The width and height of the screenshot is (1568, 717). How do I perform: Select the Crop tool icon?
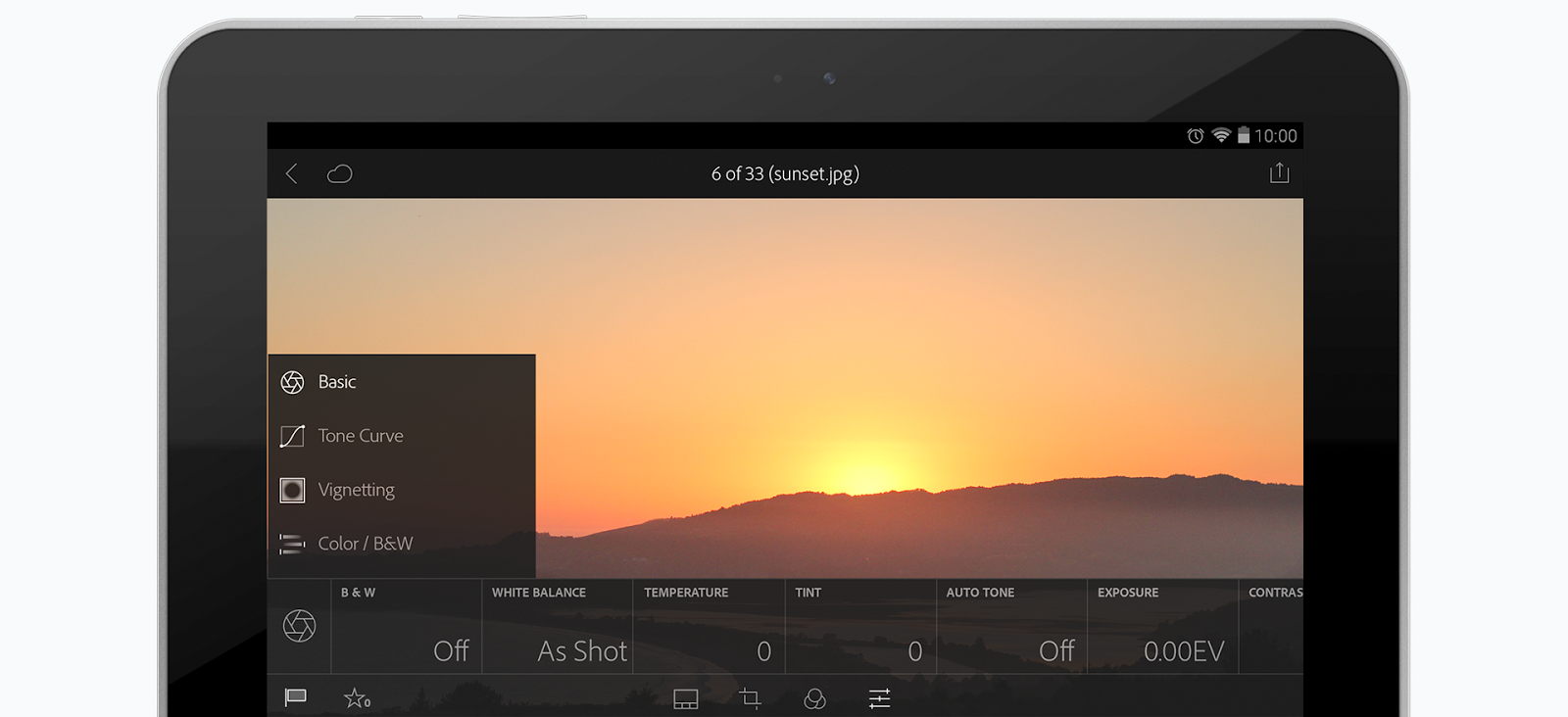click(750, 698)
